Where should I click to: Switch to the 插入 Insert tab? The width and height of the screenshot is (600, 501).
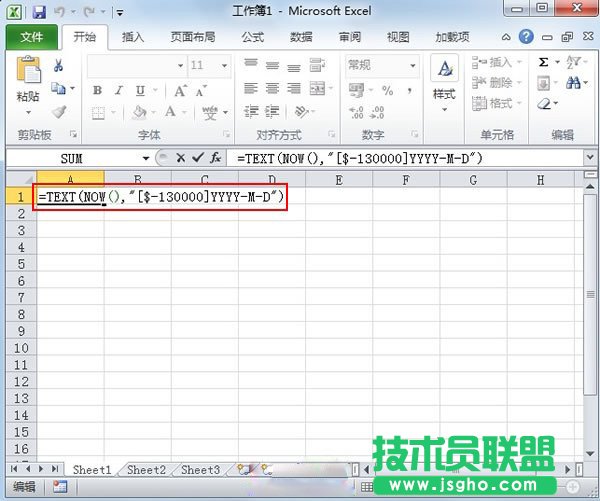click(x=133, y=37)
